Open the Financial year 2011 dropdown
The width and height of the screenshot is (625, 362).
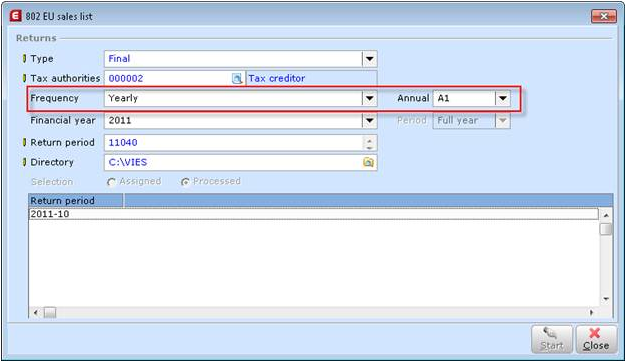click(369, 120)
